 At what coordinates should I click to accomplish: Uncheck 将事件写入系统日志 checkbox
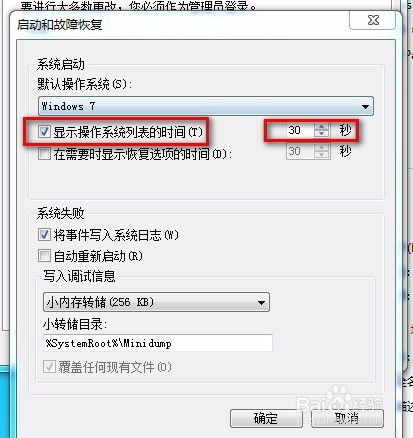tap(44, 235)
